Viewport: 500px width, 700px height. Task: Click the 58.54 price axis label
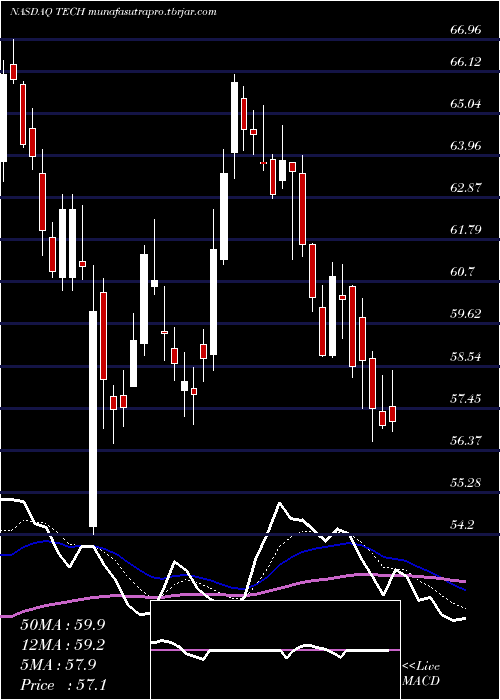pos(466,357)
